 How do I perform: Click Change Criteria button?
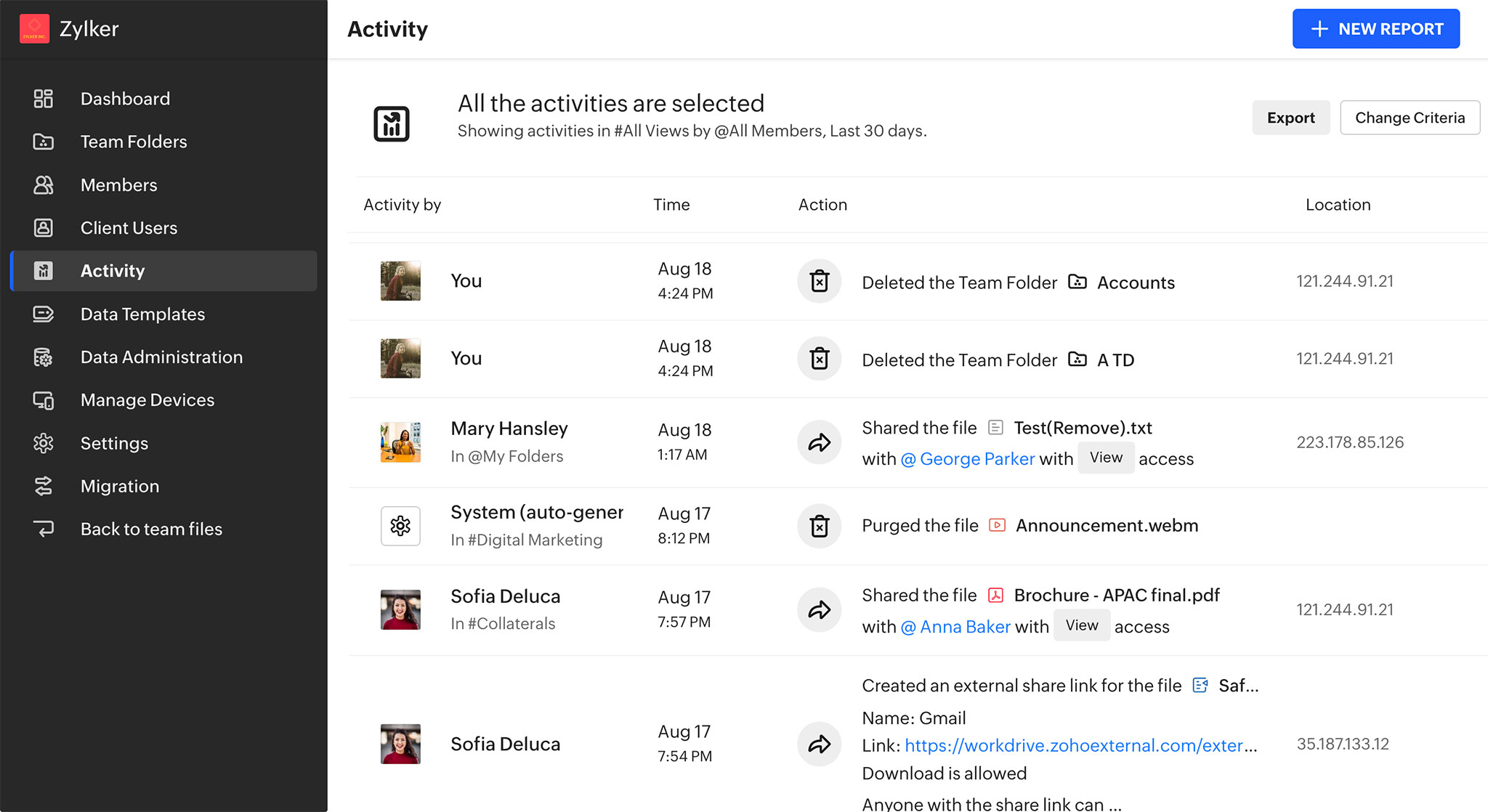[x=1409, y=118]
